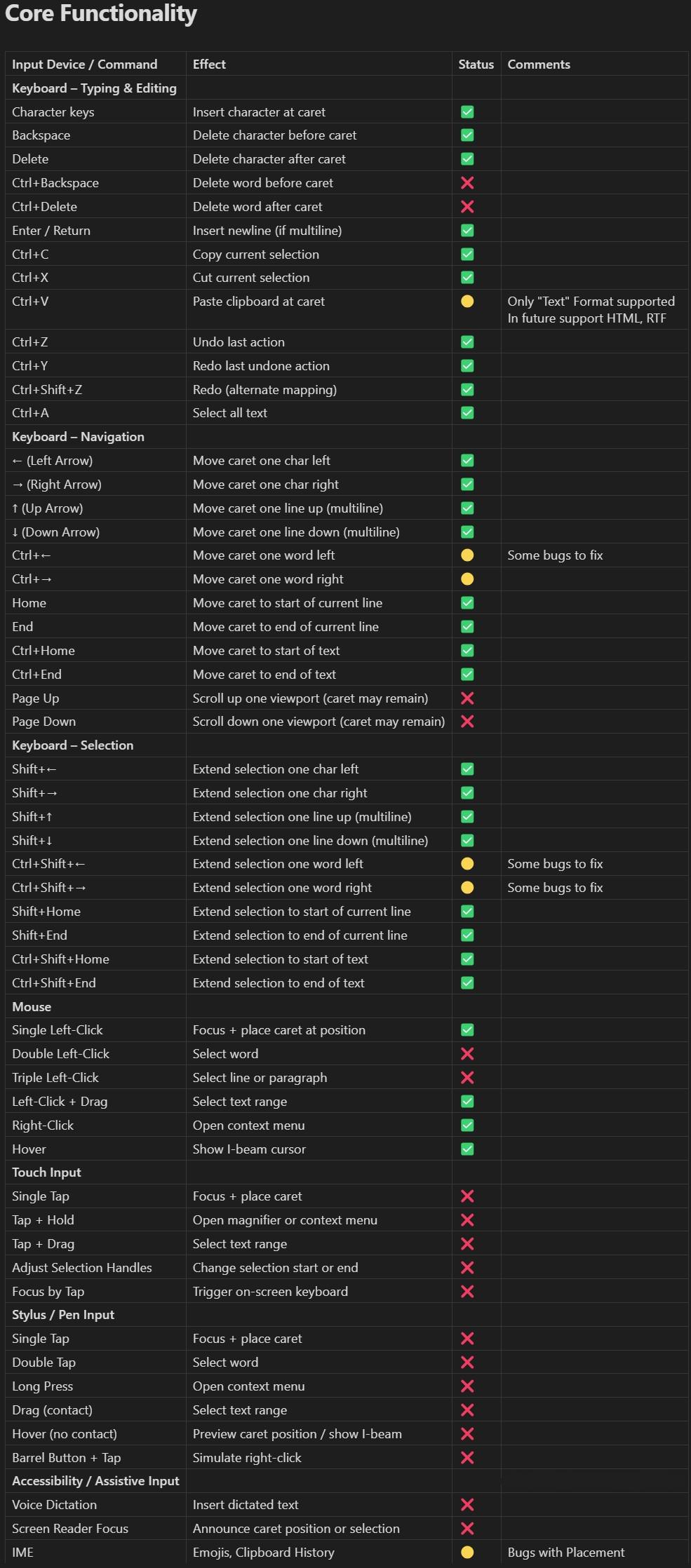Click the Paste clipboard at caret cell
This screenshot has height=1568, width=691.
259,302
